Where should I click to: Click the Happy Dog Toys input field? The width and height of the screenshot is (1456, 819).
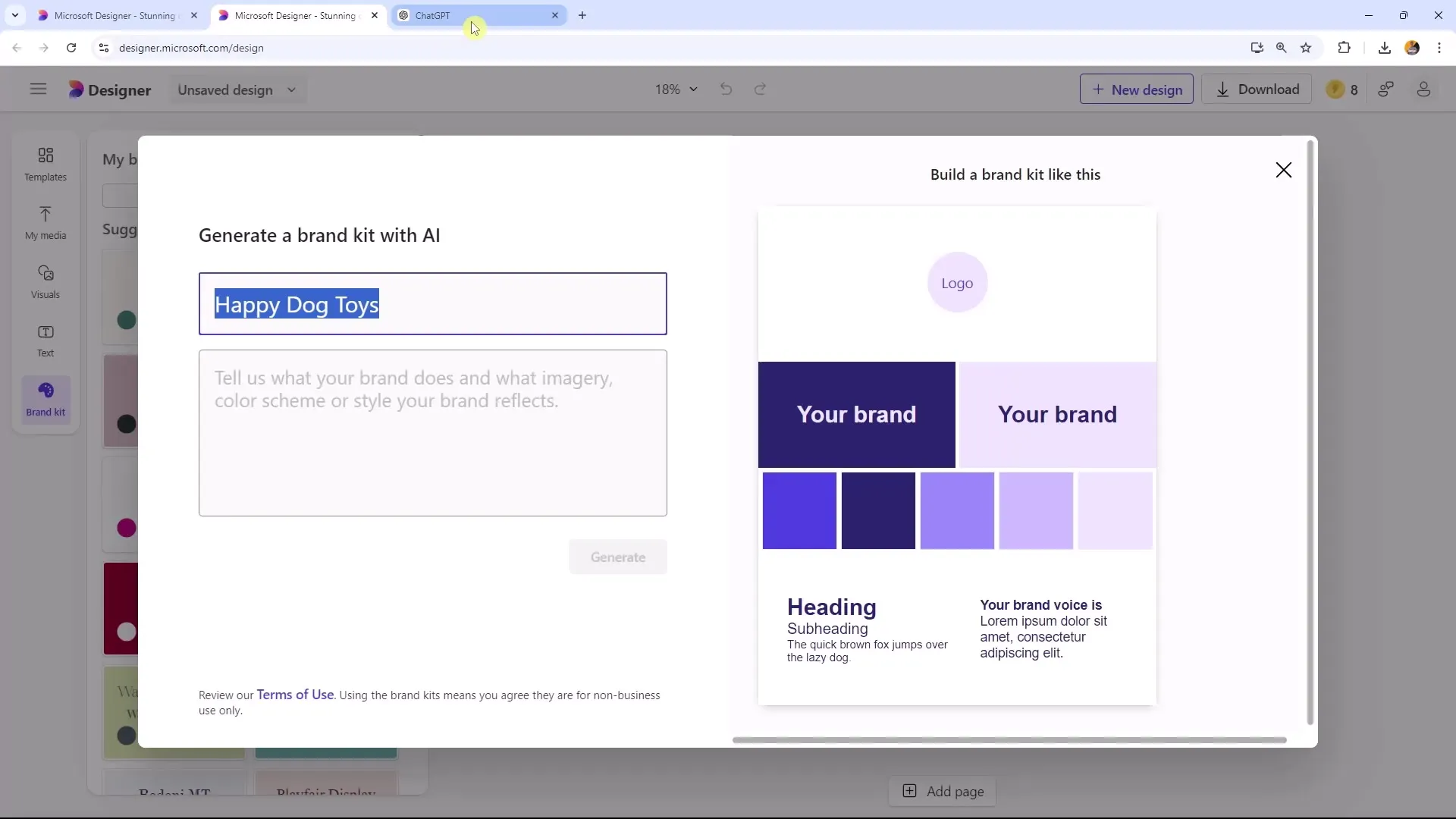point(433,305)
